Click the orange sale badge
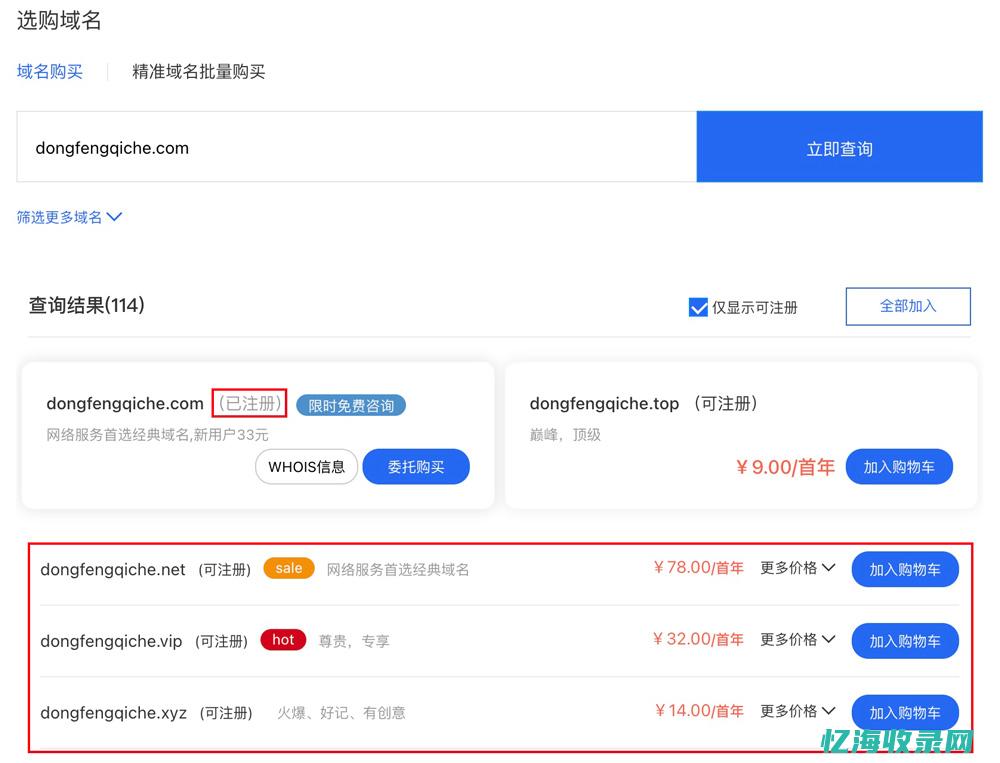 [288, 567]
